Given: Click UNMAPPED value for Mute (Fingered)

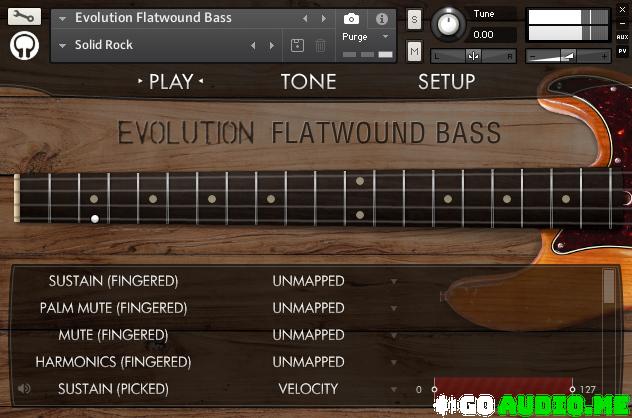Looking at the screenshot, I should click(x=308, y=335).
